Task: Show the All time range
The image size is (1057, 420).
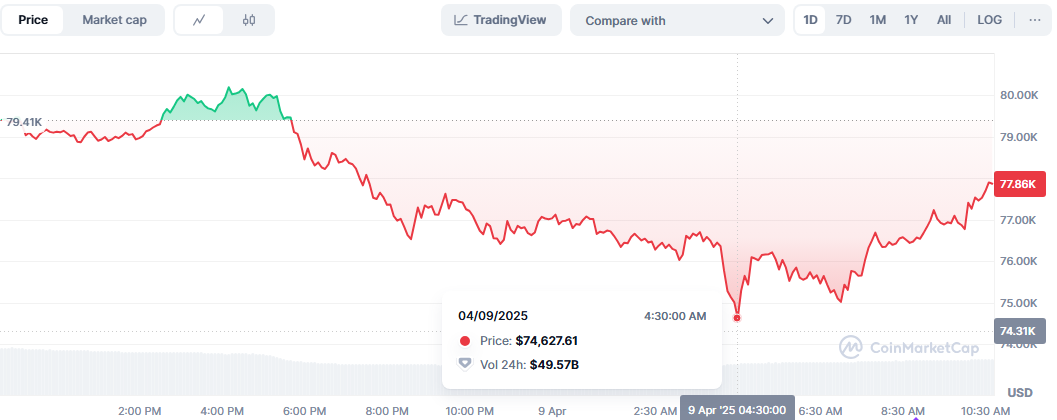Action: [x=944, y=20]
